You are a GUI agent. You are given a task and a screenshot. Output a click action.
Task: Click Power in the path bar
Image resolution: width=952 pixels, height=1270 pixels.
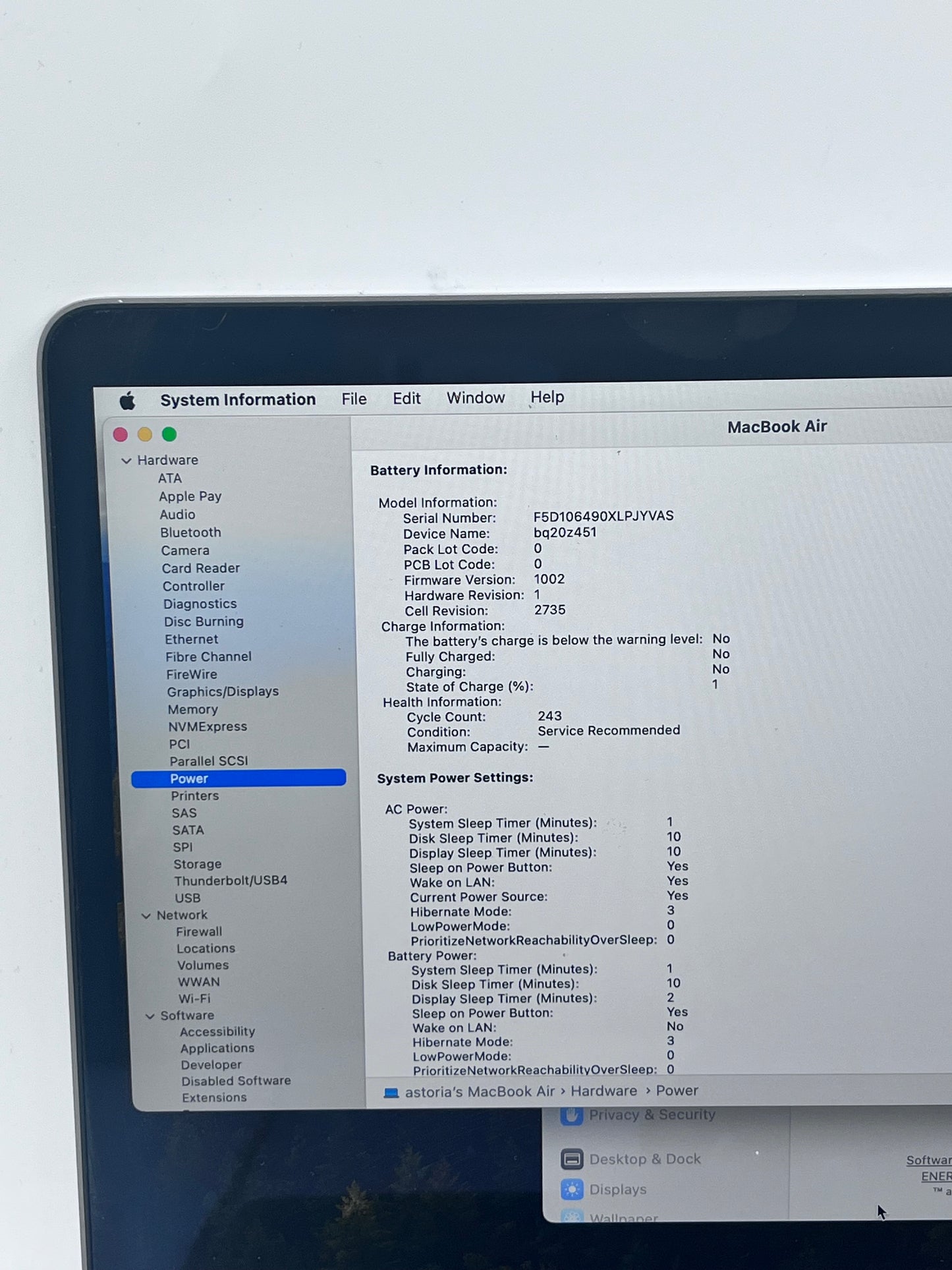pos(677,1091)
